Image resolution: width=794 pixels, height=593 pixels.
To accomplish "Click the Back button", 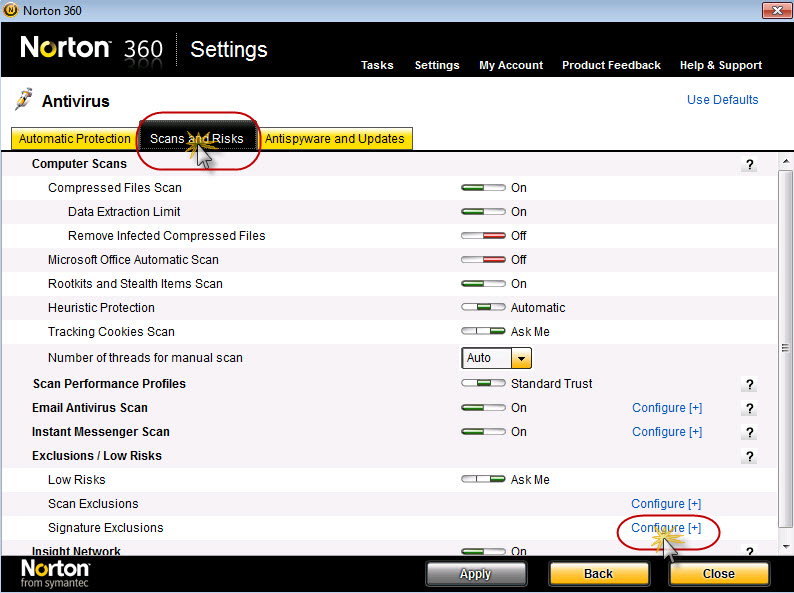I will pos(599,574).
